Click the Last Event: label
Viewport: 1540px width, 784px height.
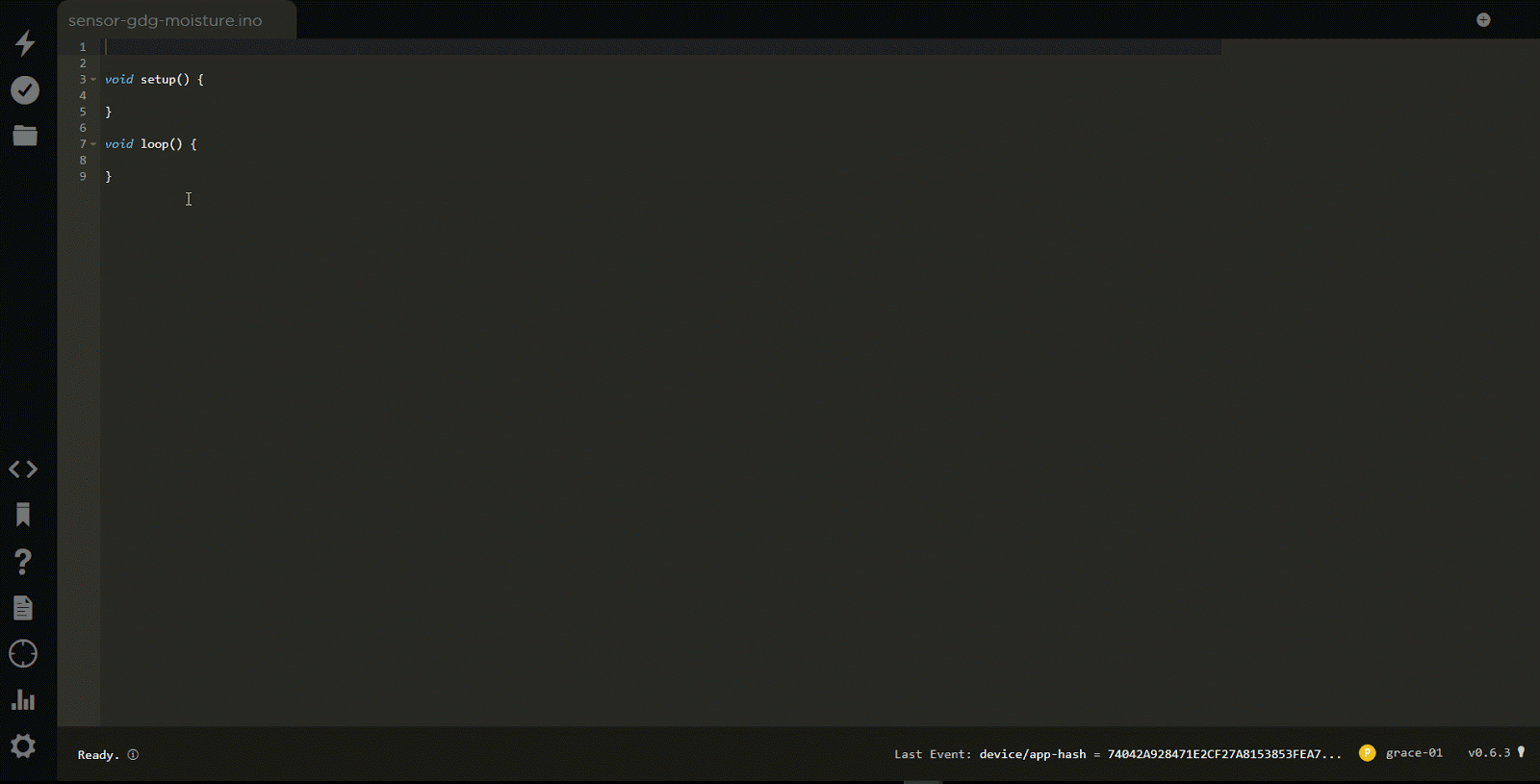[933, 754]
